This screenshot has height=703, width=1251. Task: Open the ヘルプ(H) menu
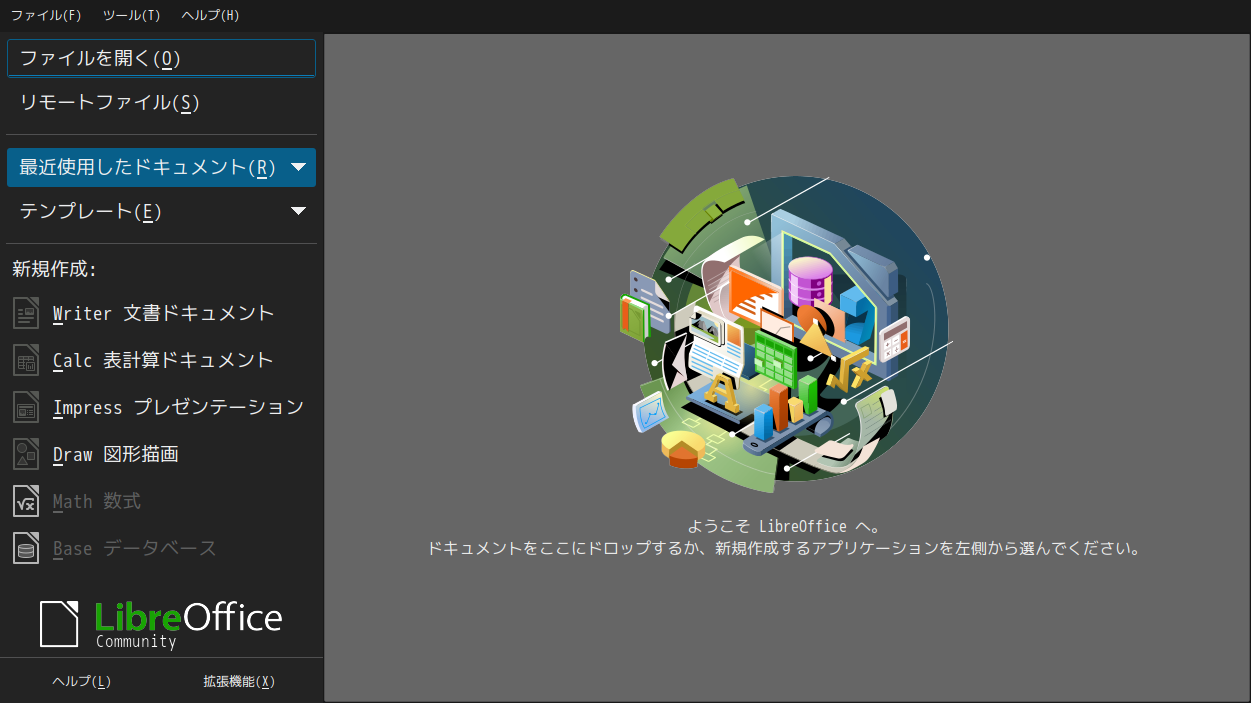tap(210, 15)
